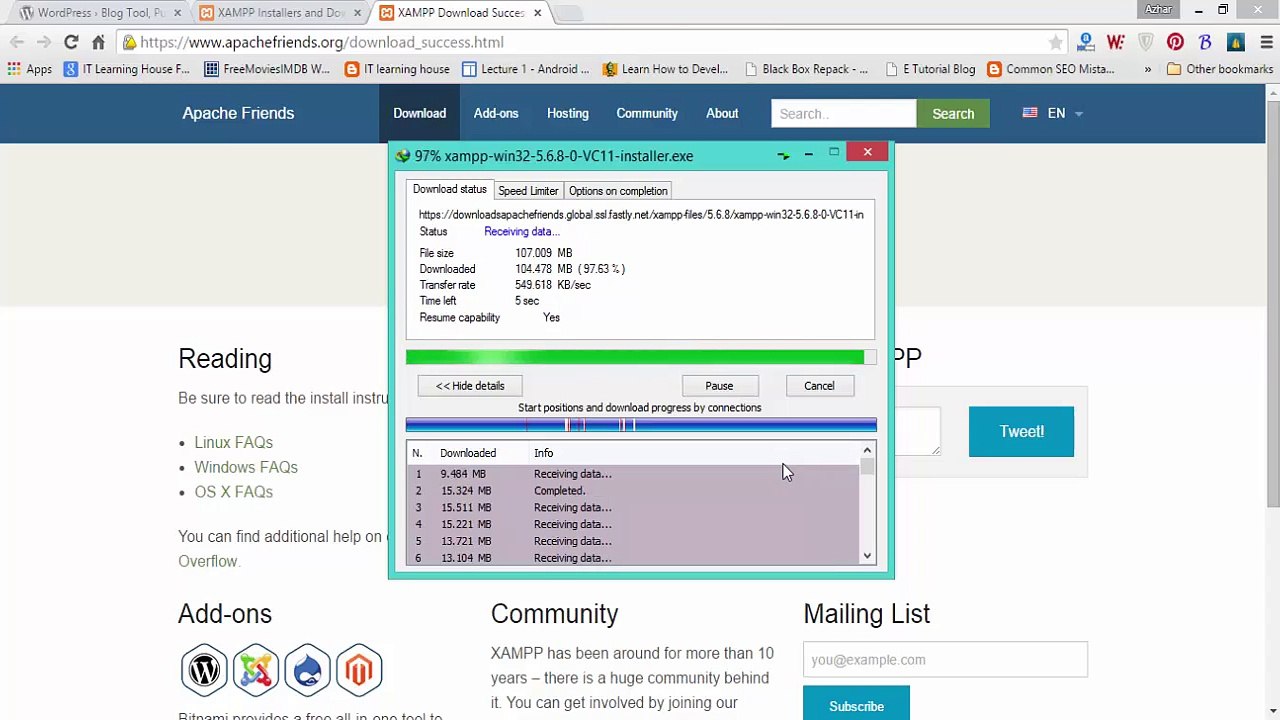Viewport: 1280px width, 720px height.
Task: Click the green download progress bar
Action: click(640, 357)
